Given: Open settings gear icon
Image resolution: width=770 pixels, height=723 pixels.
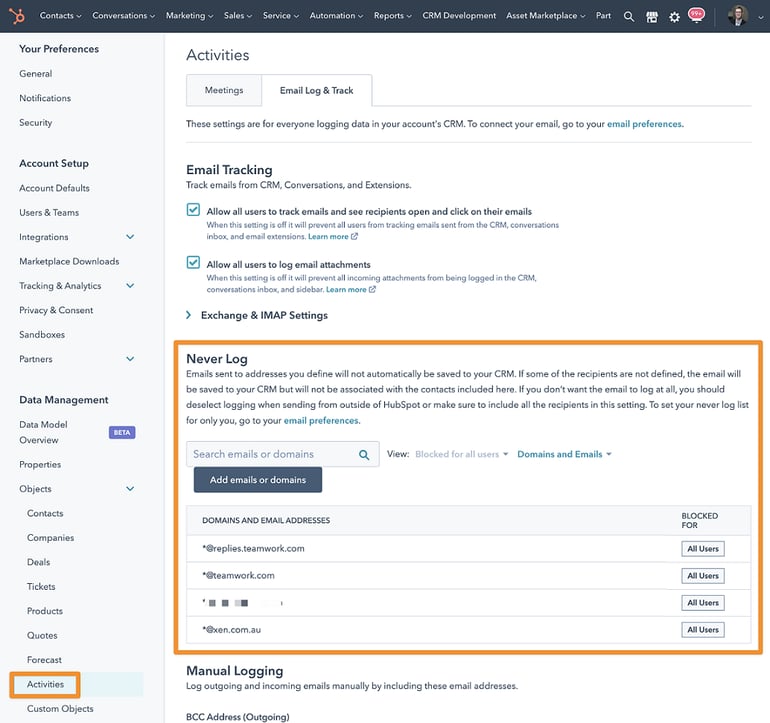Looking at the screenshot, I should 674,17.
